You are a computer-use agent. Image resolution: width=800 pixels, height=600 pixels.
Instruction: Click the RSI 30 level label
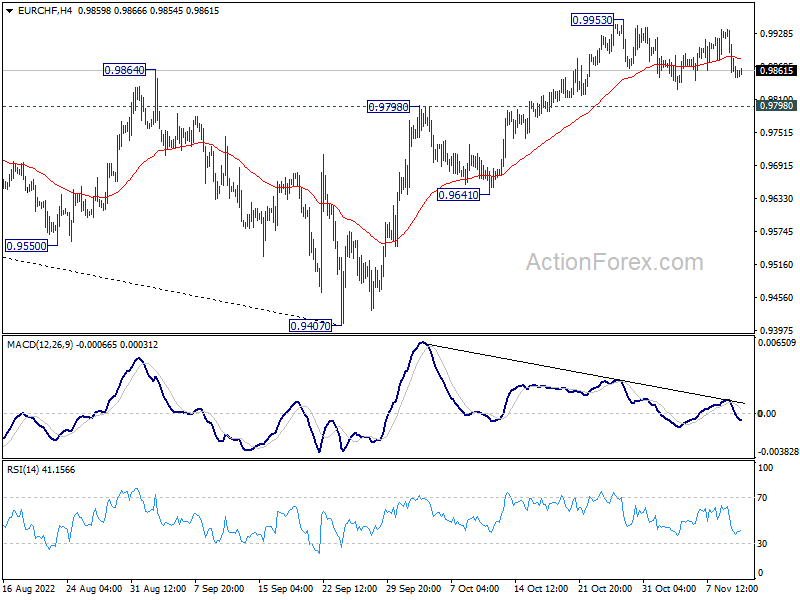coord(762,544)
